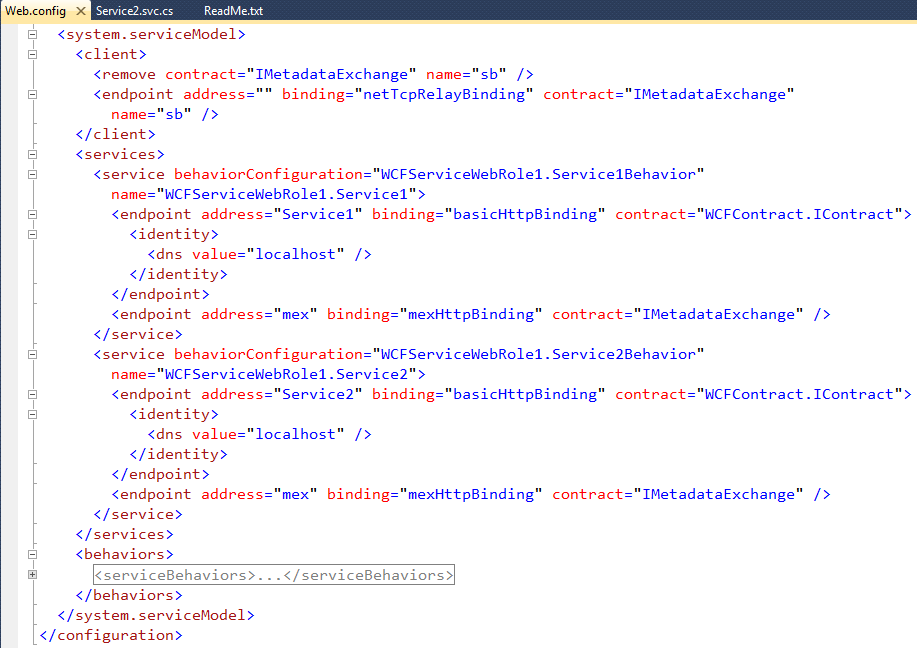Screen dimensions: 917x648
Task: Collapse the system.serviceModel node
Action: [33, 34]
